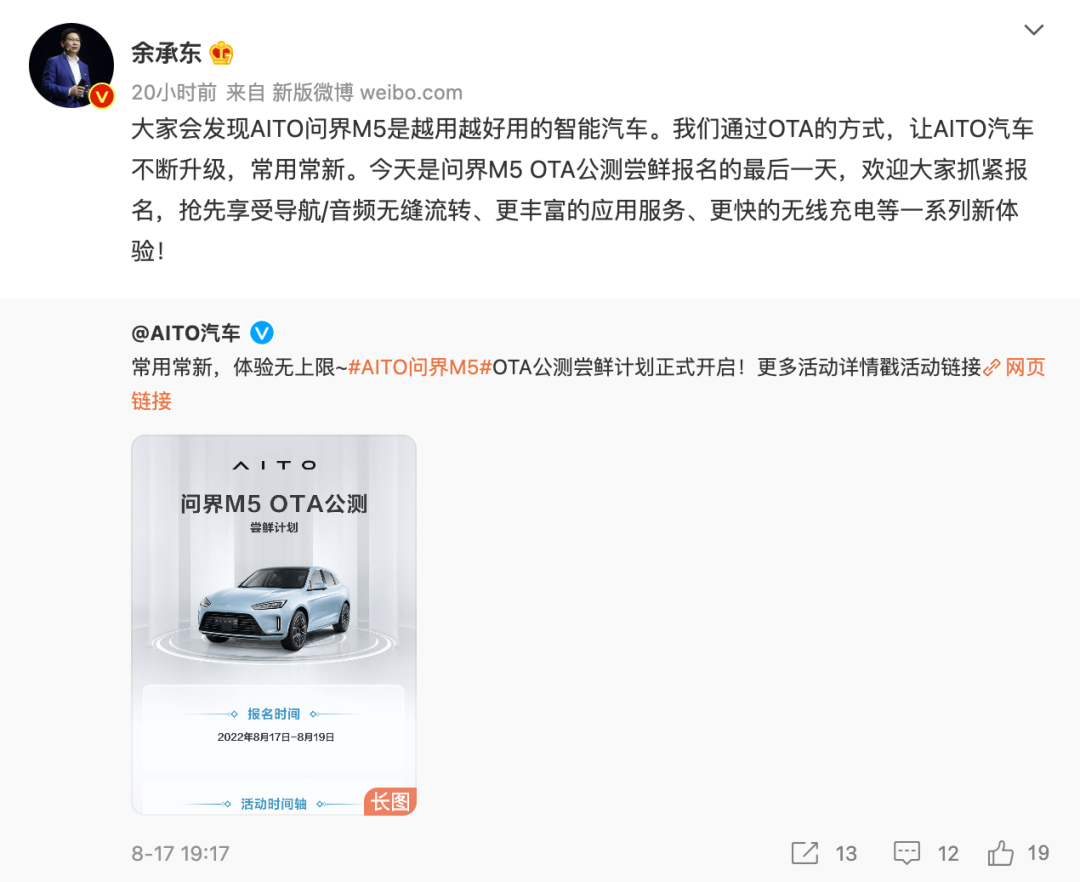Click AITO汽车's blue verified badge

pos(261,333)
